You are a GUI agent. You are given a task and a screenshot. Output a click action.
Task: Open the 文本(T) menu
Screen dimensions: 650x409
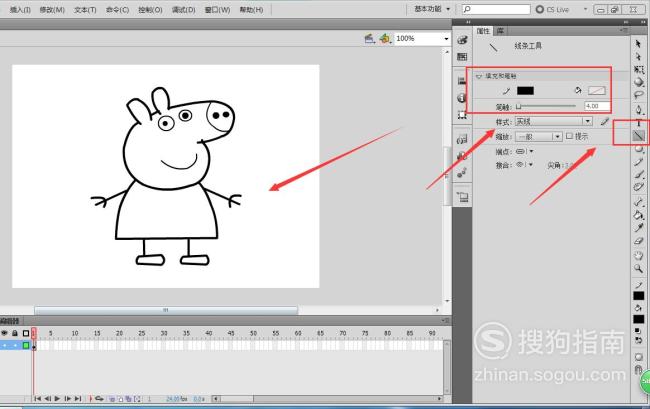[85, 10]
